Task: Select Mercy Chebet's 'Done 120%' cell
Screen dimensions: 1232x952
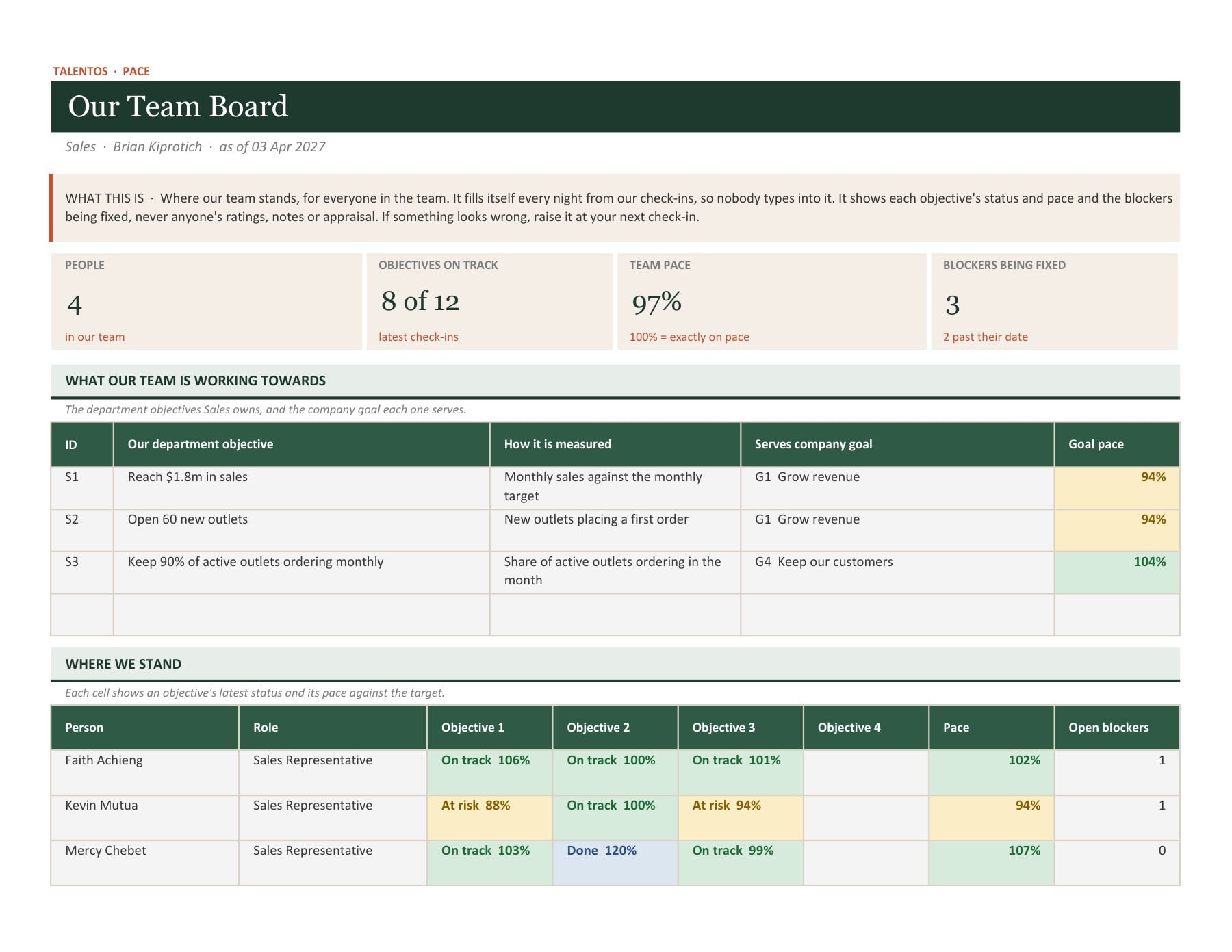Action: click(x=615, y=863)
